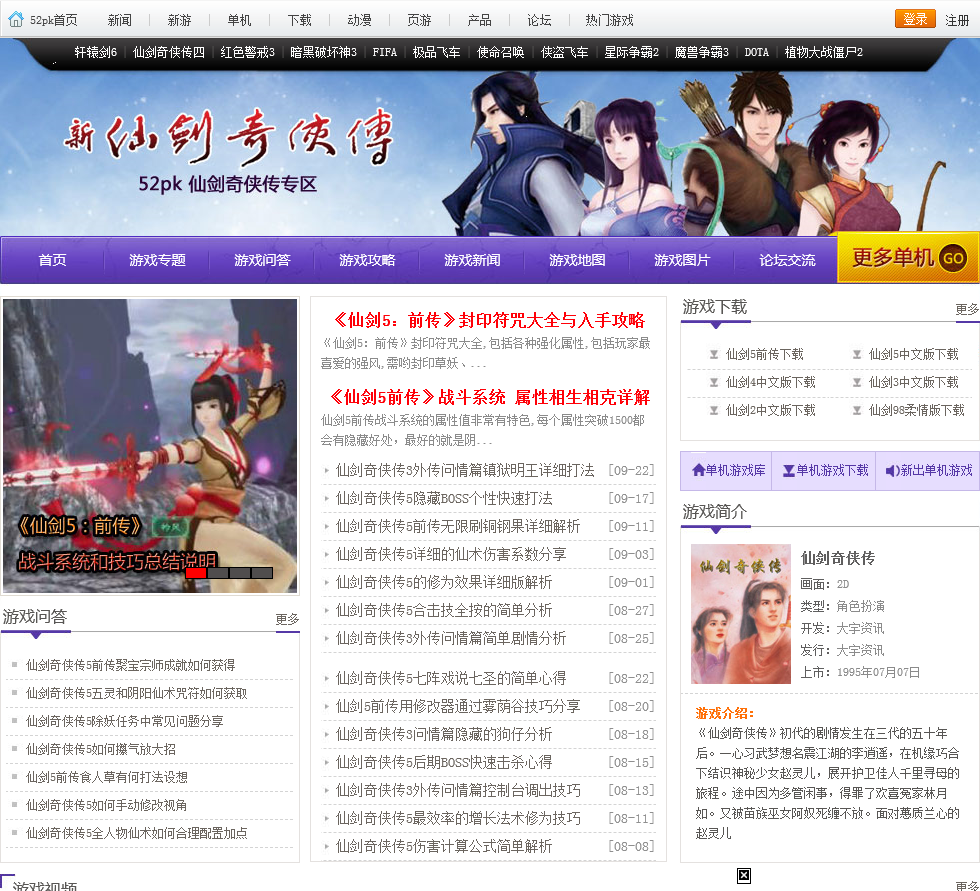Image resolution: width=980 pixels, height=891 pixels.
Task: Open the 游戏图片 navigation tab
Action: [x=682, y=260]
